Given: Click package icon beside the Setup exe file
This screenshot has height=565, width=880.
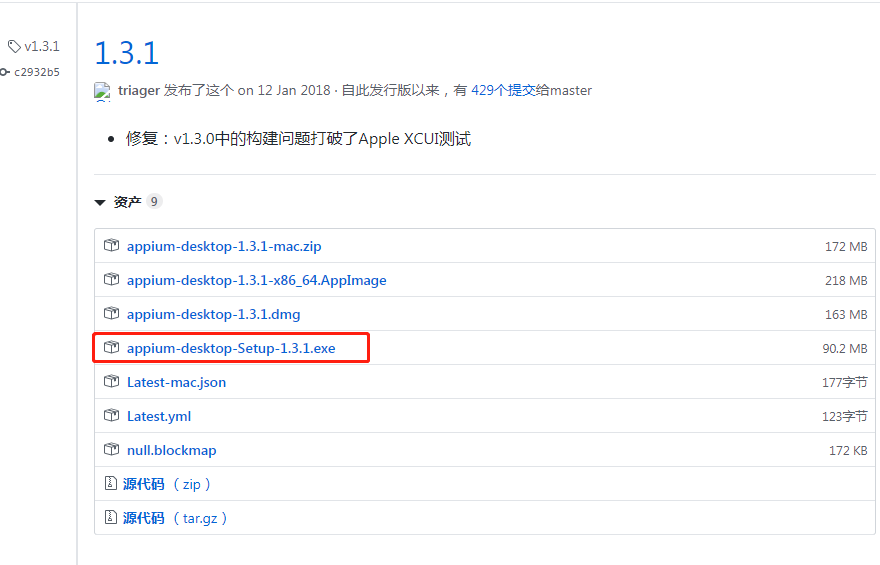Looking at the screenshot, I should point(111,347).
